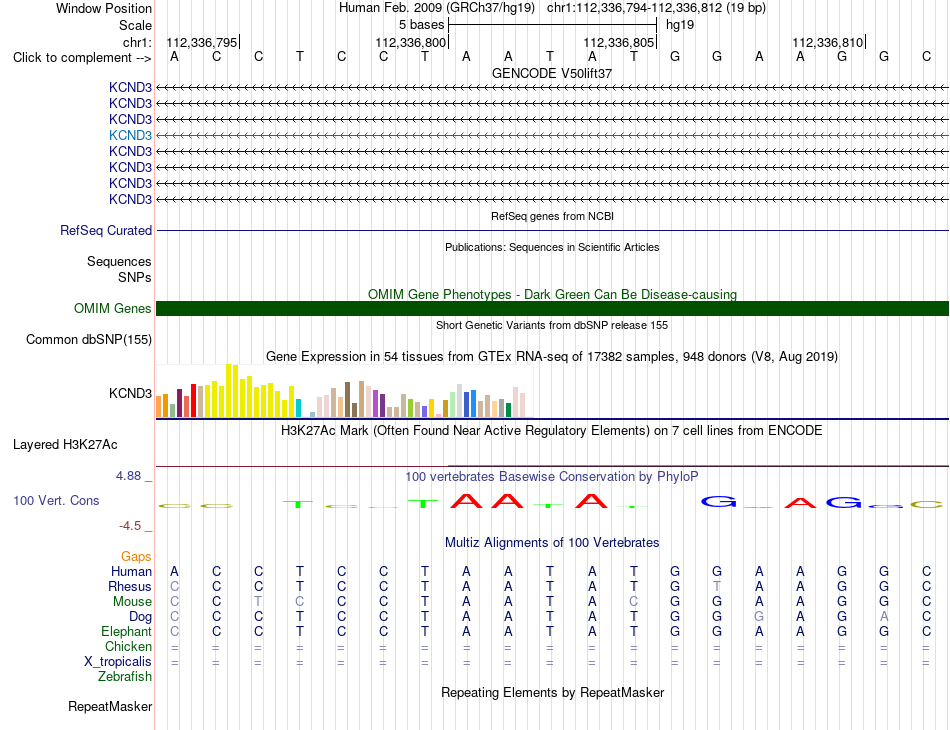Screen dimensions: 950x730
Task: Open the RefSeq Curated track label
Action: point(106,230)
